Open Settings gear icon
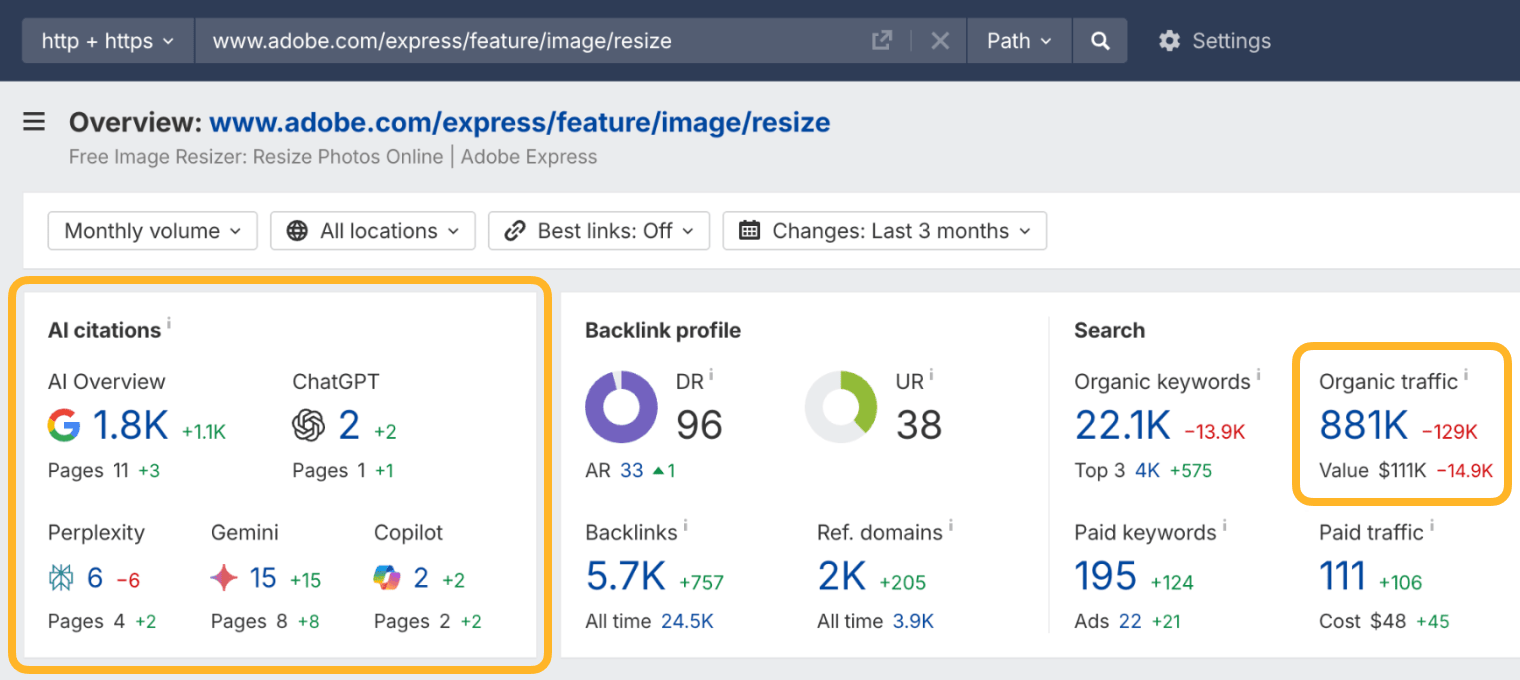This screenshot has width=1520, height=680. [x=1169, y=41]
